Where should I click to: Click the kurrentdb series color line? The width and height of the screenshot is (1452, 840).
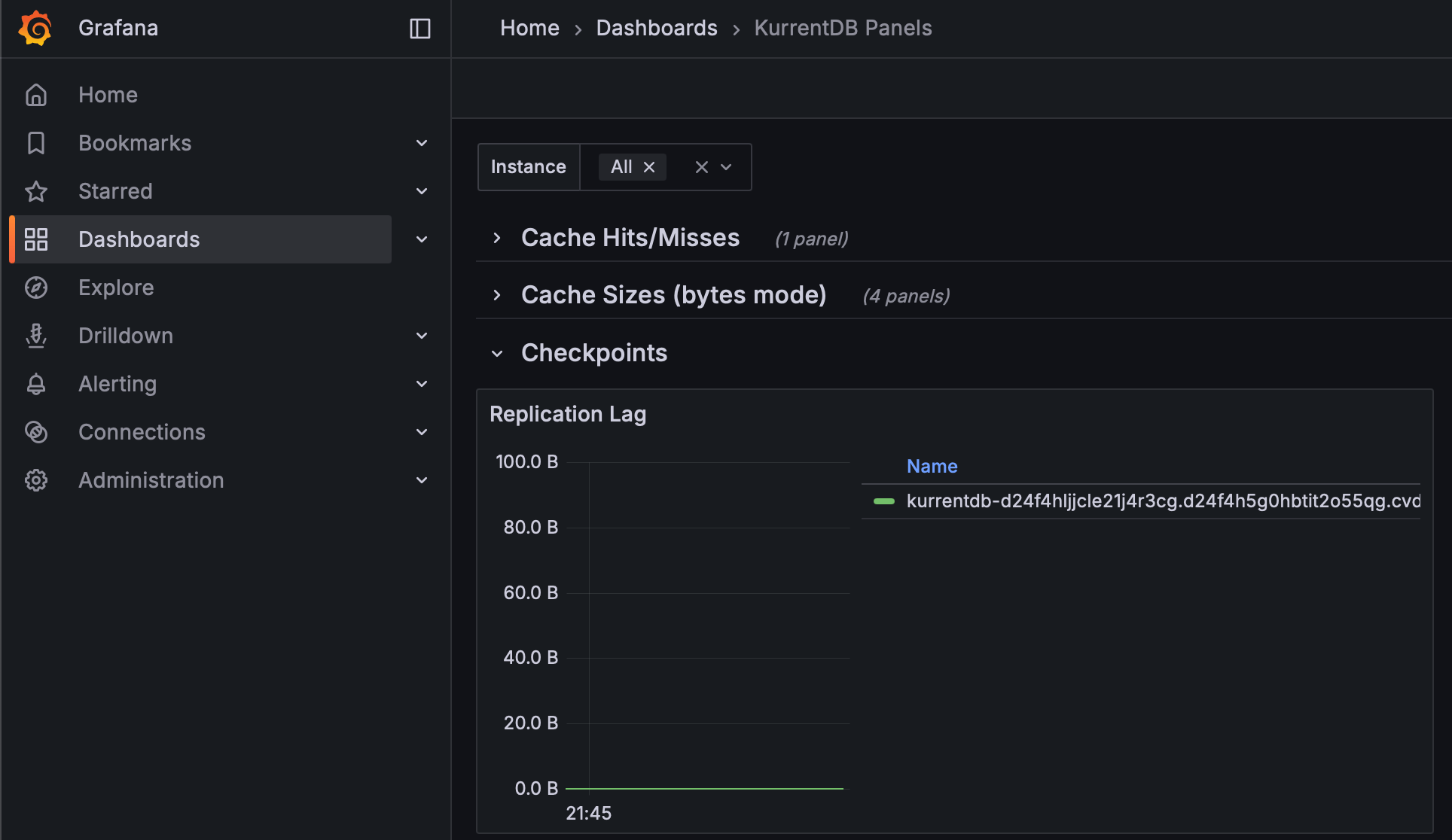(884, 501)
